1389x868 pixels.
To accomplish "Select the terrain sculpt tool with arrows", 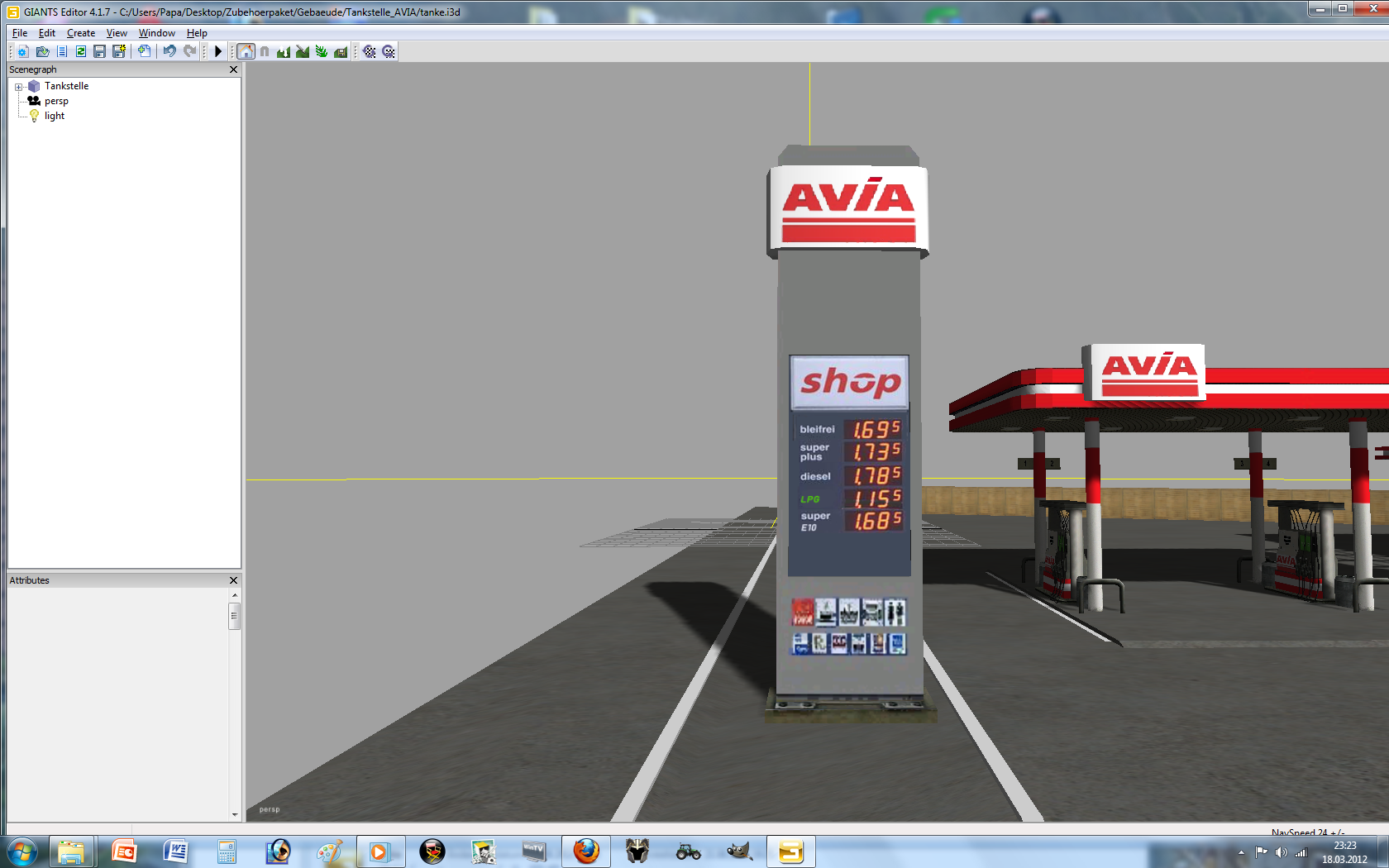I will [284, 51].
